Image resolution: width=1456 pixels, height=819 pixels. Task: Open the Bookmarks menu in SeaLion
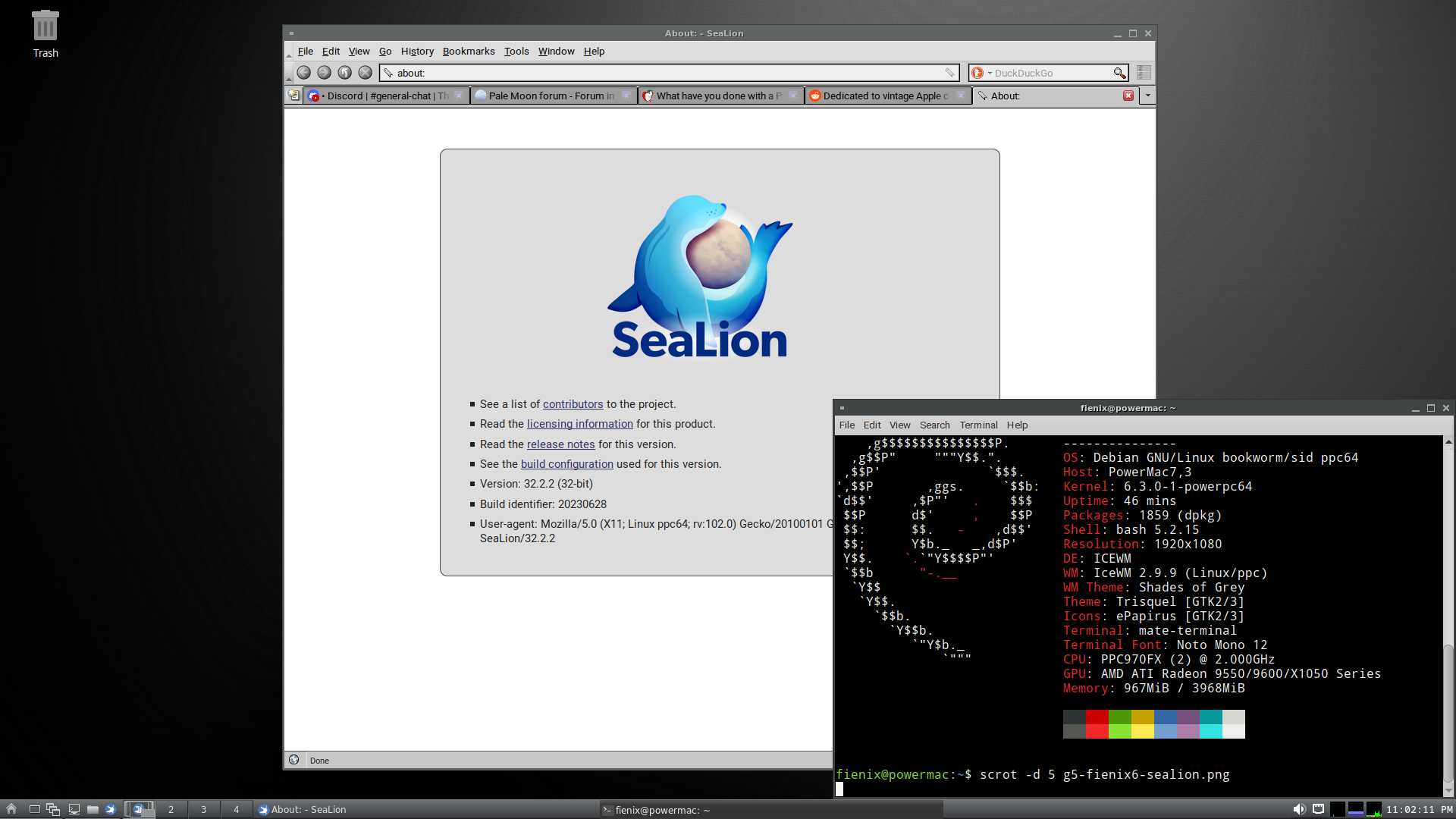(469, 52)
